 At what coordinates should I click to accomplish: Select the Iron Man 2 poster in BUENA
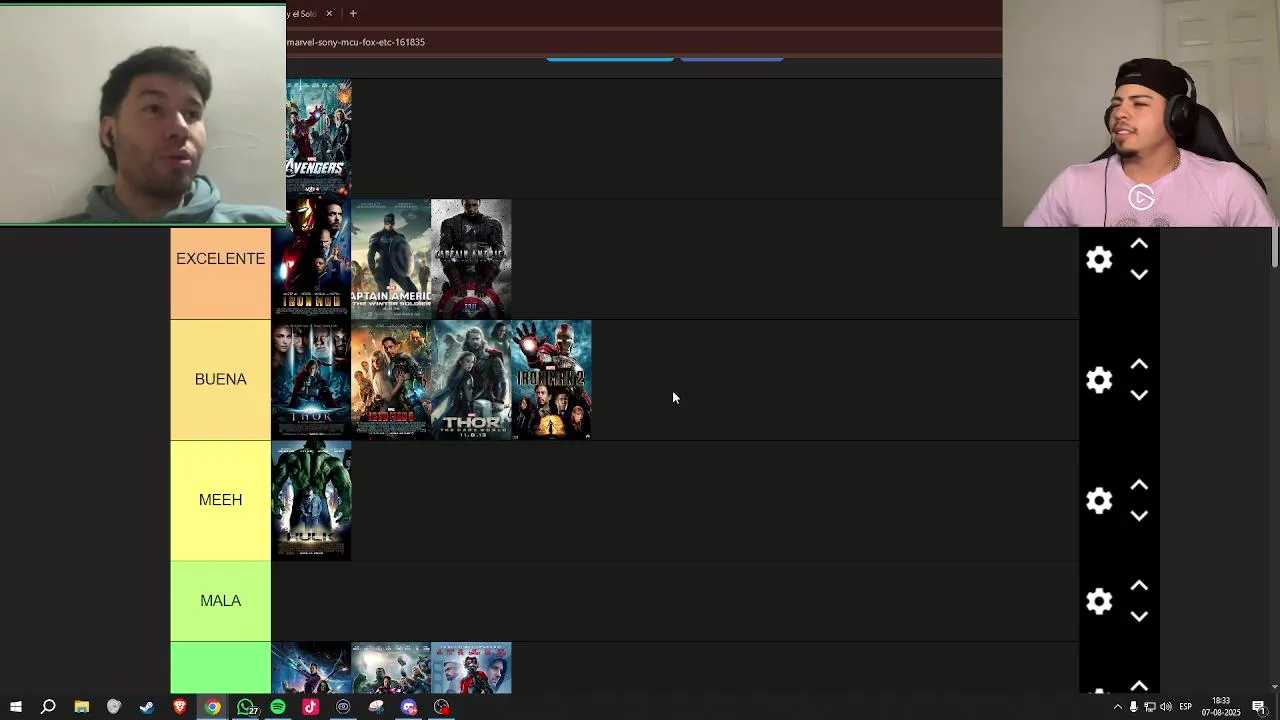click(551, 380)
